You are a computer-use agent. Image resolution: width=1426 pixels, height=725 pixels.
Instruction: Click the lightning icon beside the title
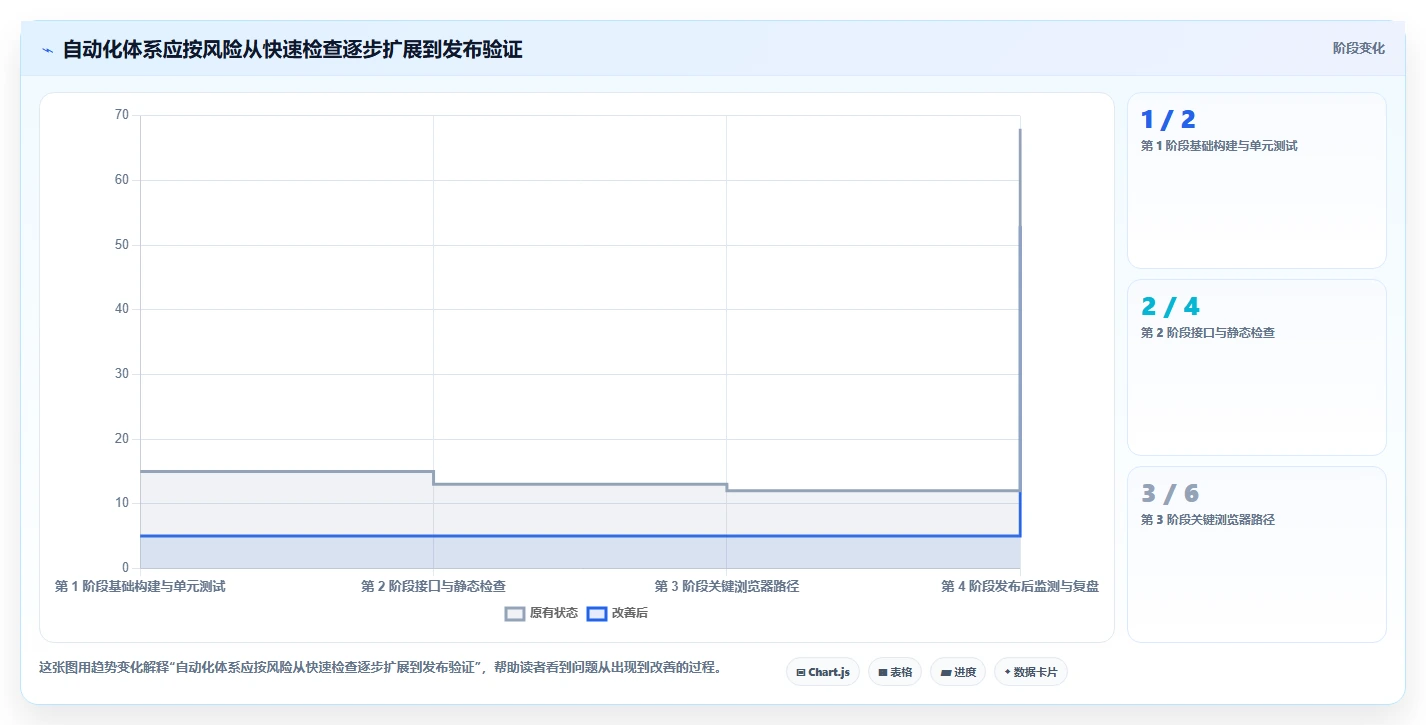(x=47, y=50)
